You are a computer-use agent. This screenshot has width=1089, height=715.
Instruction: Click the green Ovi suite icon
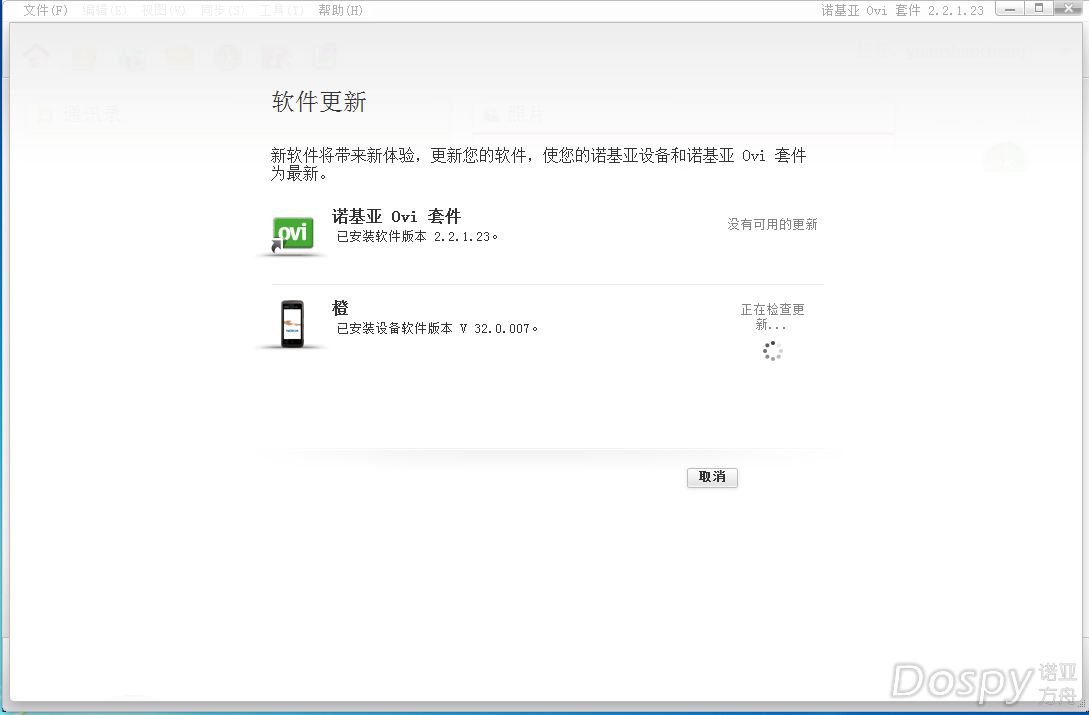coord(292,234)
